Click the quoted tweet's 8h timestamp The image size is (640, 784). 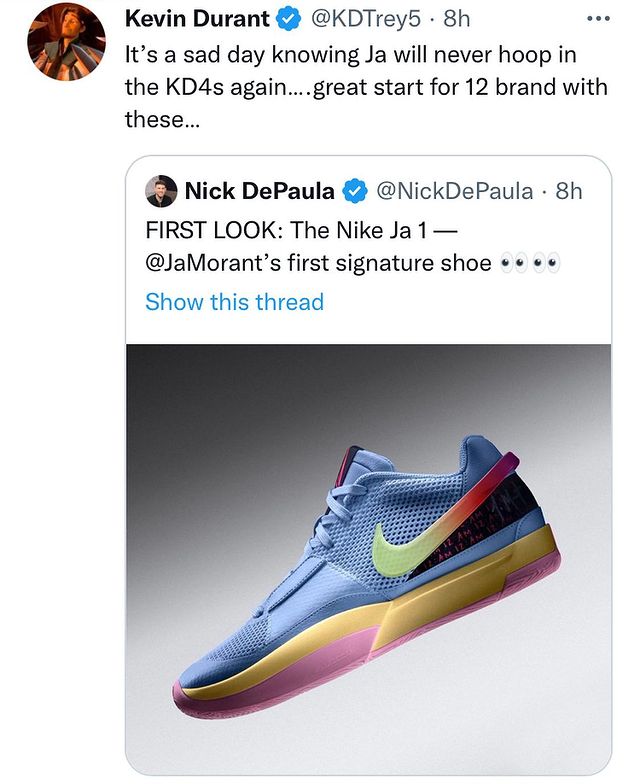(568, 191)
